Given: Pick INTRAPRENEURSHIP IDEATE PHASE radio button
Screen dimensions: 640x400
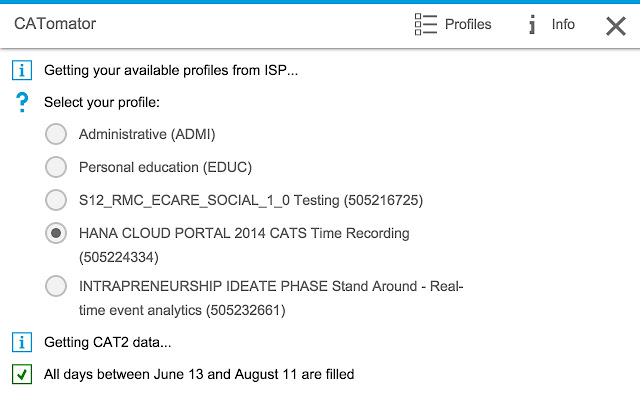Looking at the screenshot, I should pos(56,286).
